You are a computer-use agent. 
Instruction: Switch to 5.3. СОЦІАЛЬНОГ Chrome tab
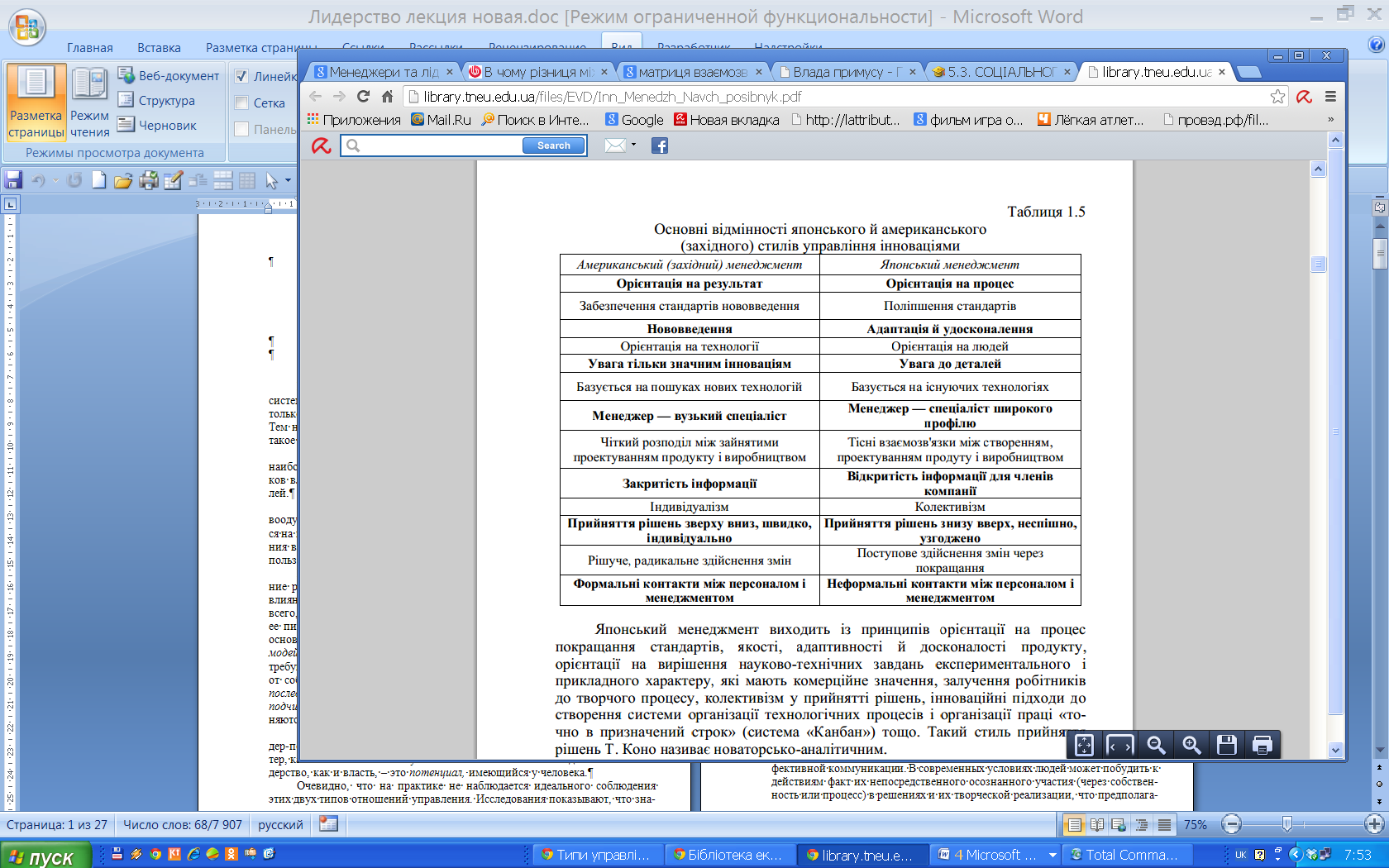[1002, 72]
